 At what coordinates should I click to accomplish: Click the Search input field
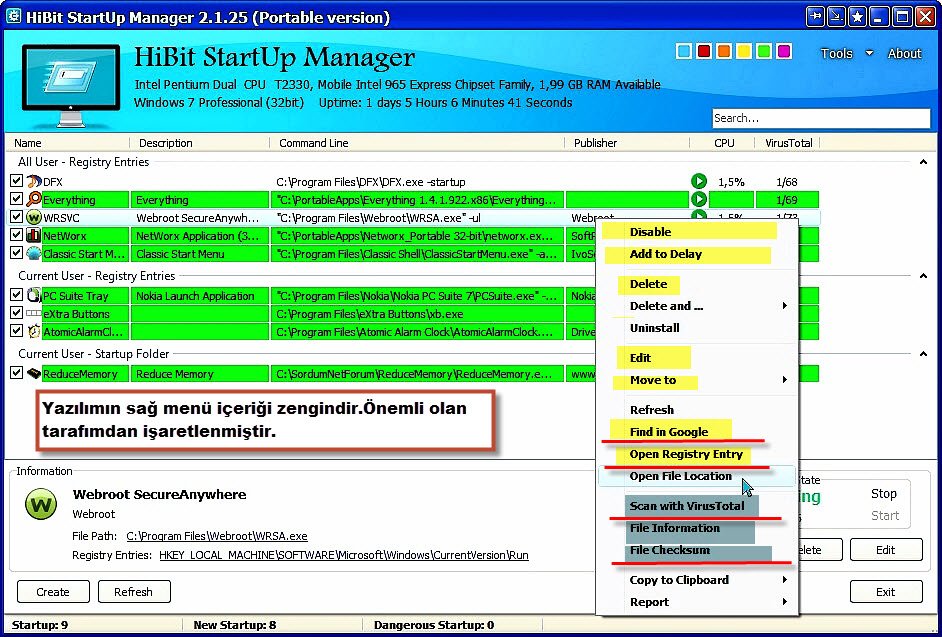821,118
